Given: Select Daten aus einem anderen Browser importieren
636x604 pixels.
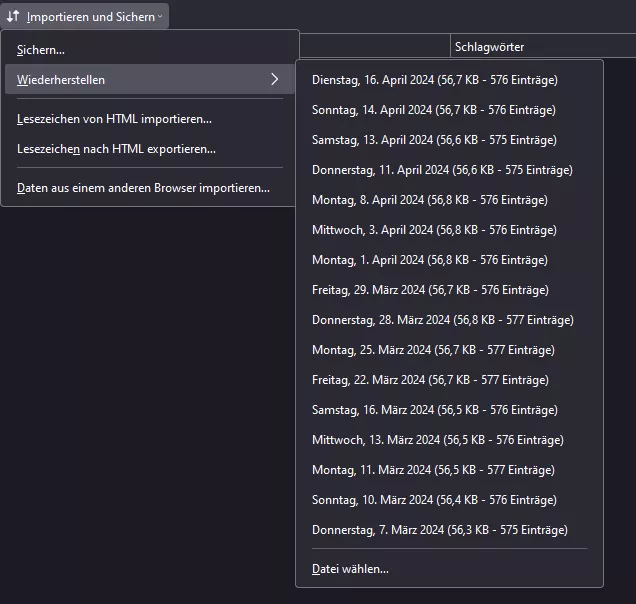Looking at the screenshot, I should click(143, 188).
